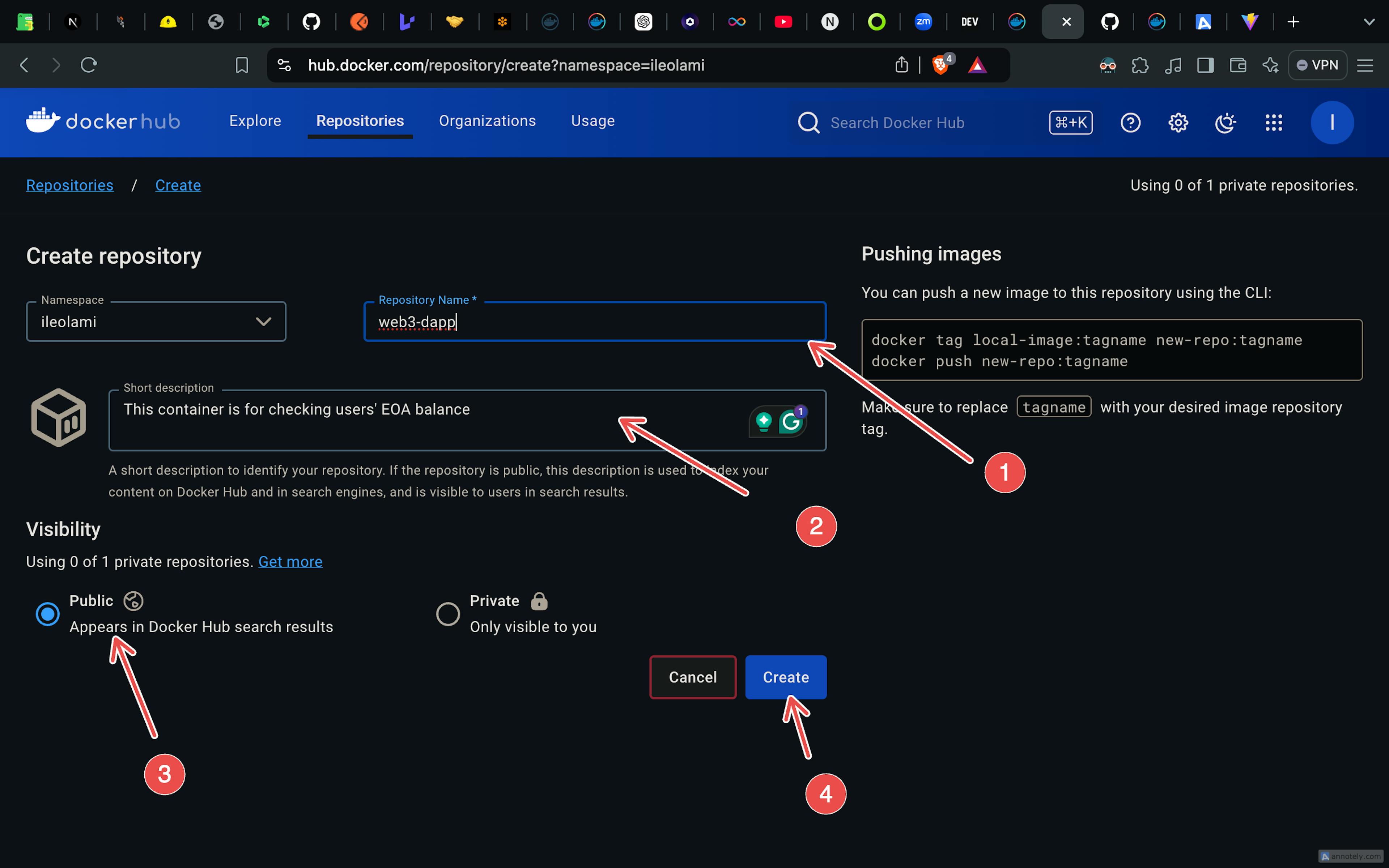The height and width of the screenshot is (868, 1389).
Task: Click the Grammarly icon in description field
Action: pos(791,422)
